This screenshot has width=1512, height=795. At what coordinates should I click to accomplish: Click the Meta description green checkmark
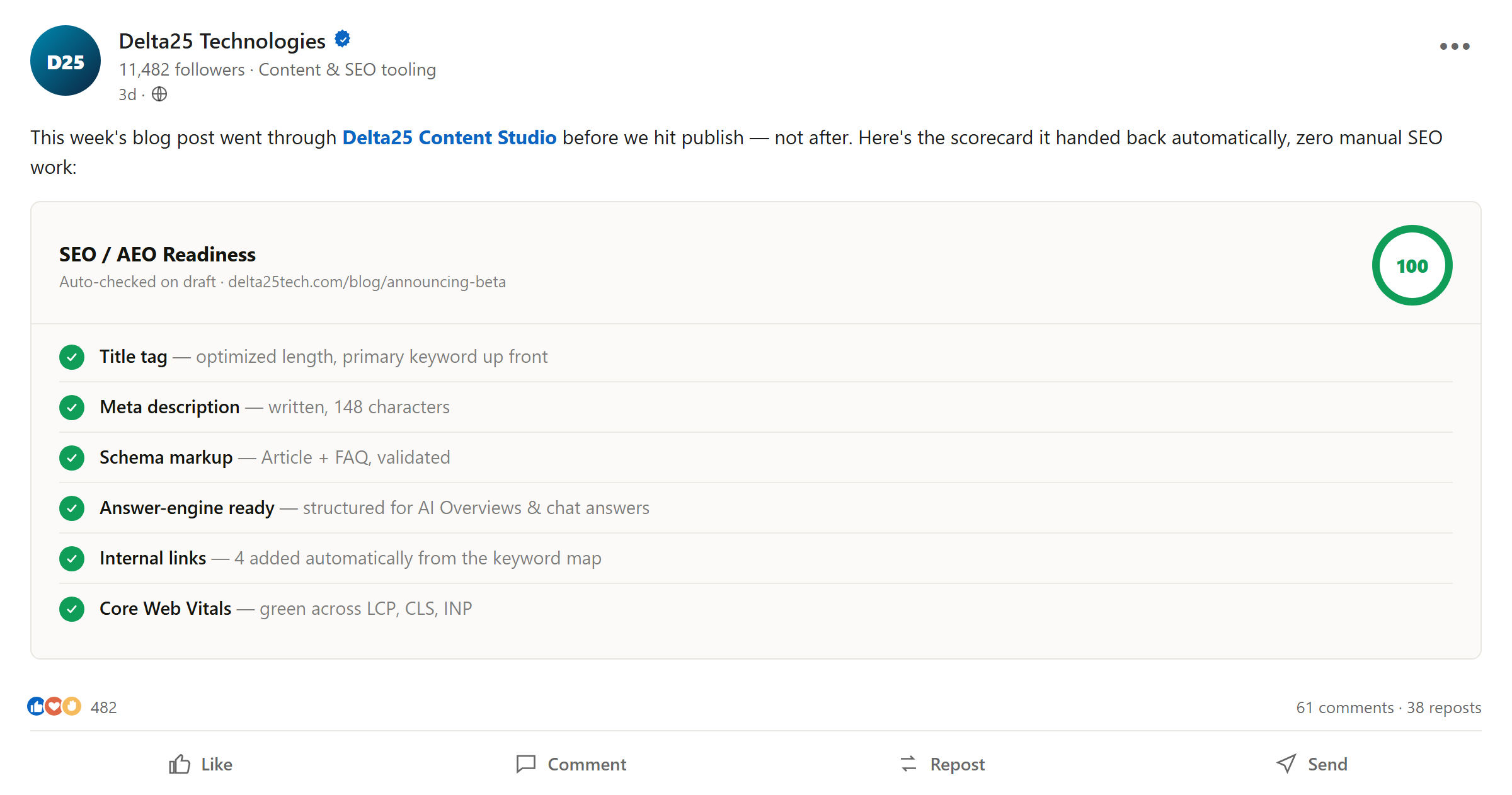[x=72, y=408]
